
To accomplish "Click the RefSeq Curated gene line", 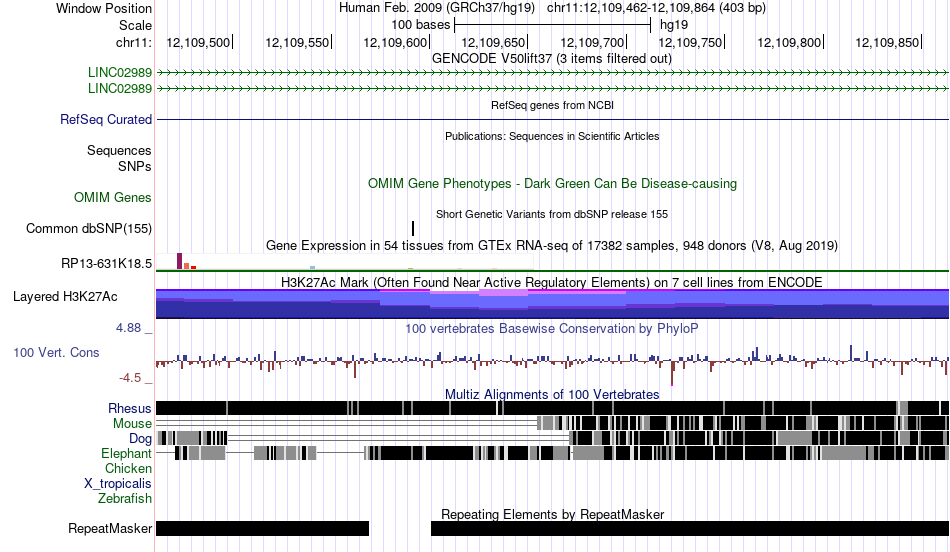I will (552, 119).
